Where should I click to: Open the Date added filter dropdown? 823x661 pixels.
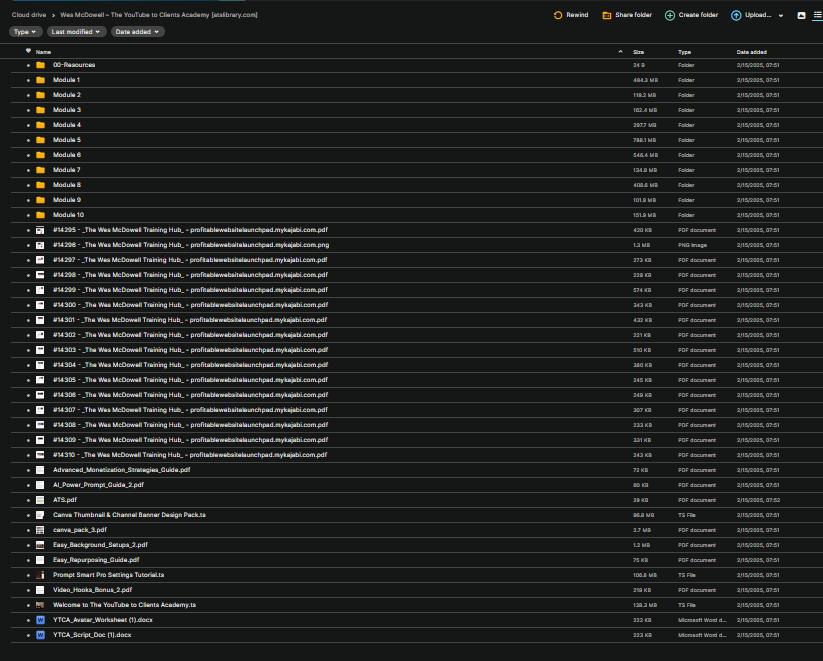(138, 32)
